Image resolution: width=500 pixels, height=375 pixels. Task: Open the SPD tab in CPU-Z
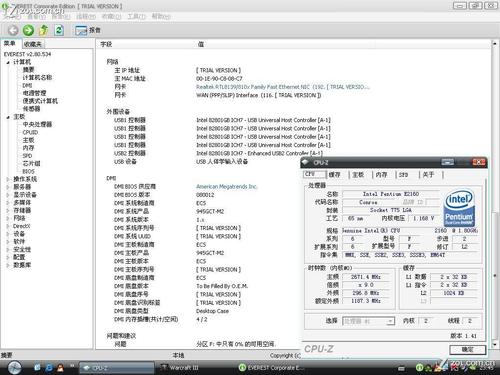[x=404, y=174]
